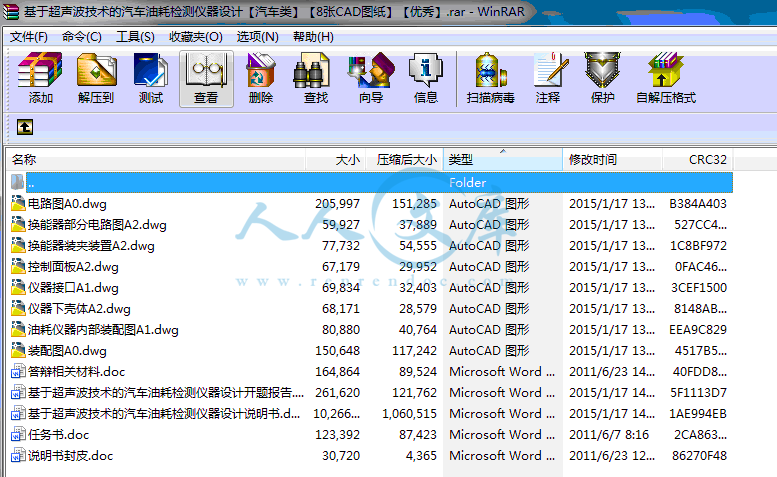
Task: Open the 收藏夹(O) menu
Action: click(196, 37)
